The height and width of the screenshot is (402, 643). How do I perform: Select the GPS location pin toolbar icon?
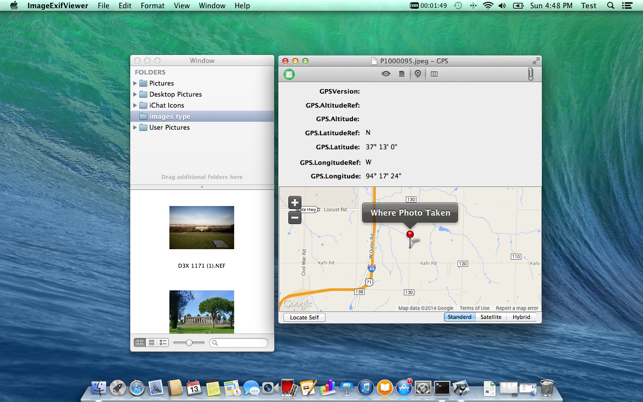pos(417,74)
